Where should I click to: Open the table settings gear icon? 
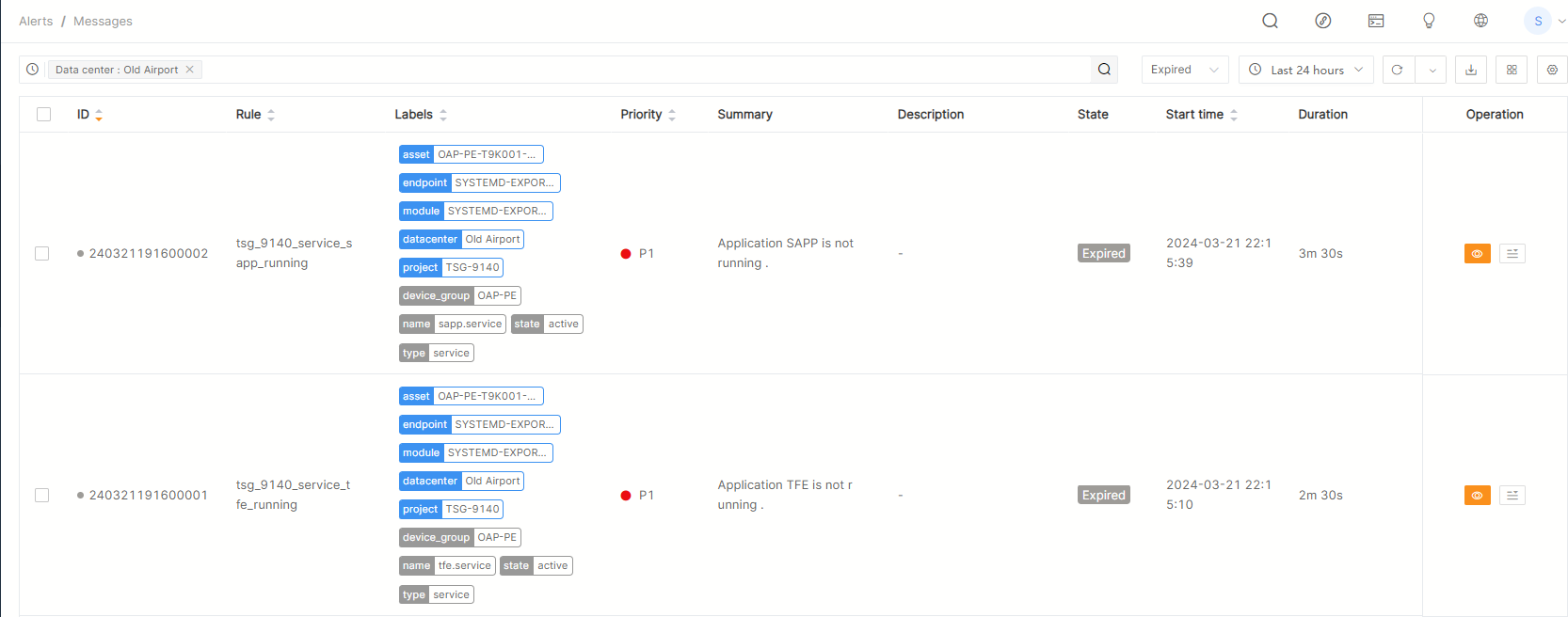coord(1552,70)
